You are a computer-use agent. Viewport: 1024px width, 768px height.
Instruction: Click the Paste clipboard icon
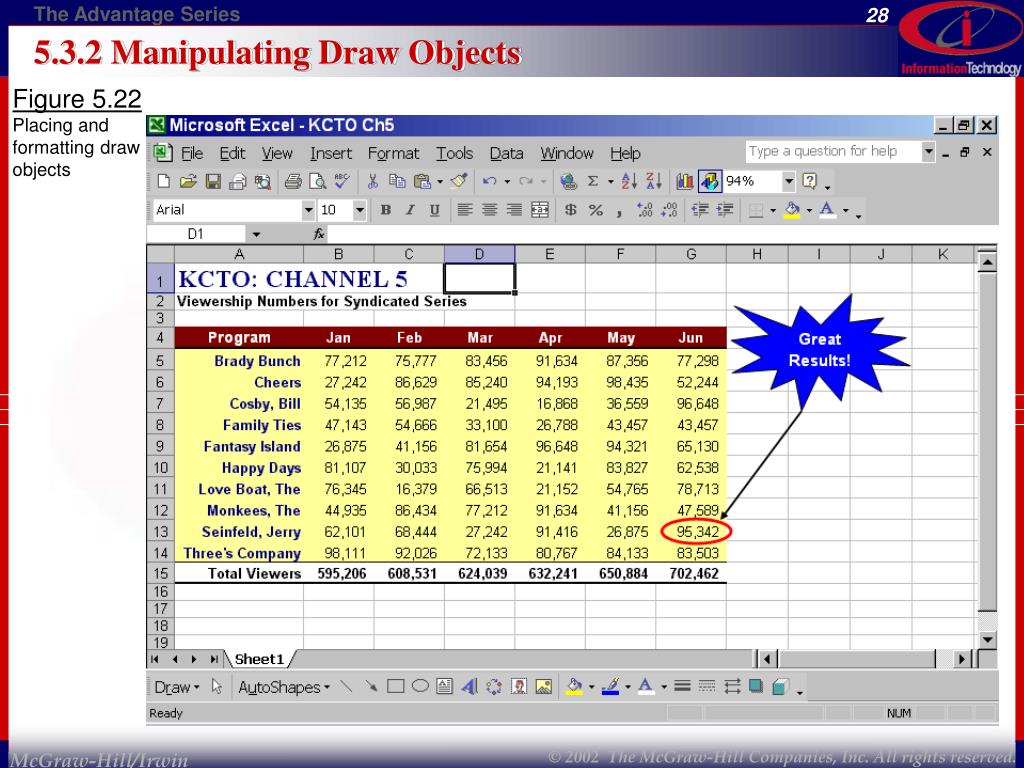[x=423, y=181]
